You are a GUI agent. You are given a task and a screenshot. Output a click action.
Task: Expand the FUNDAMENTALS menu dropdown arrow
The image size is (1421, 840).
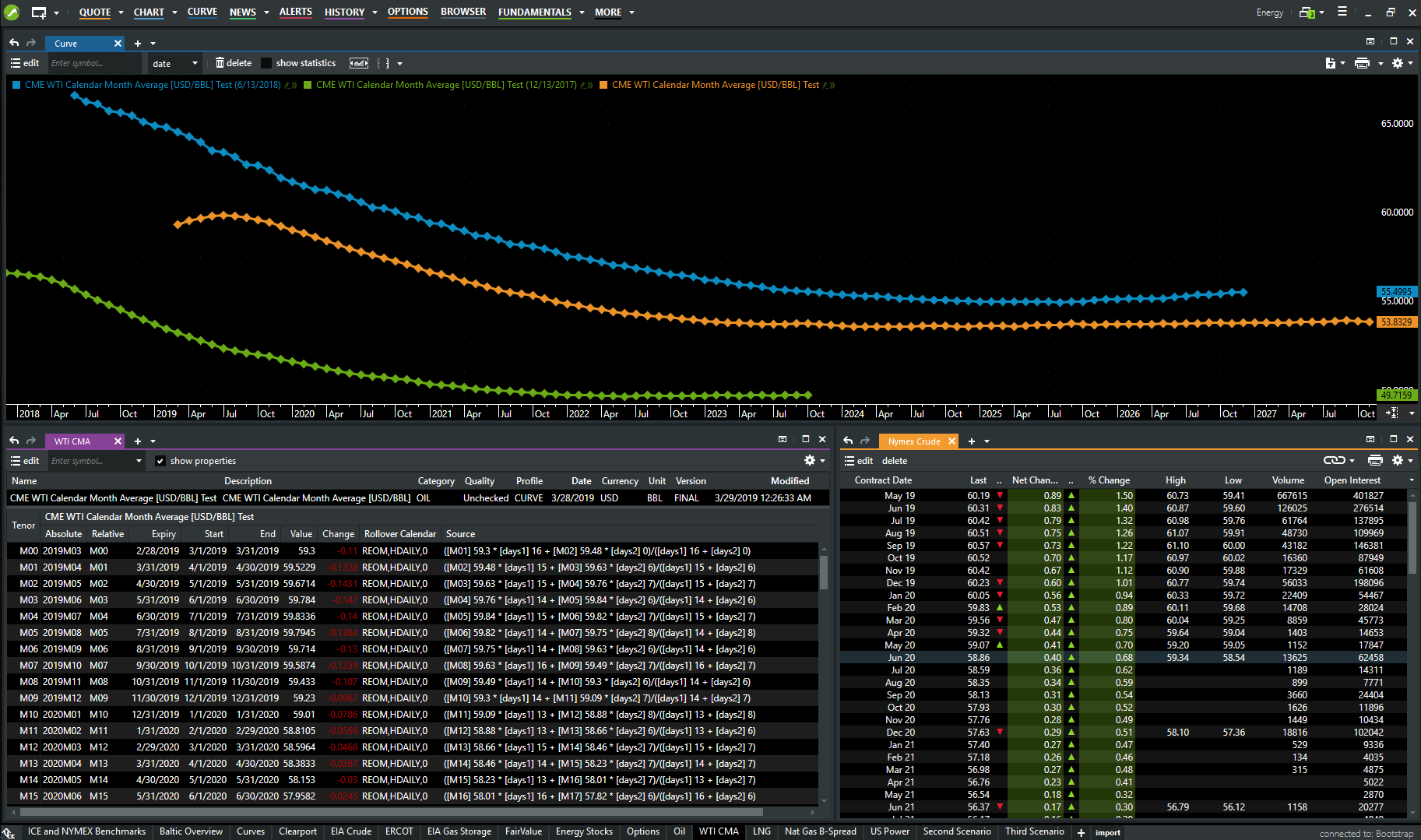tap(582, 12)
